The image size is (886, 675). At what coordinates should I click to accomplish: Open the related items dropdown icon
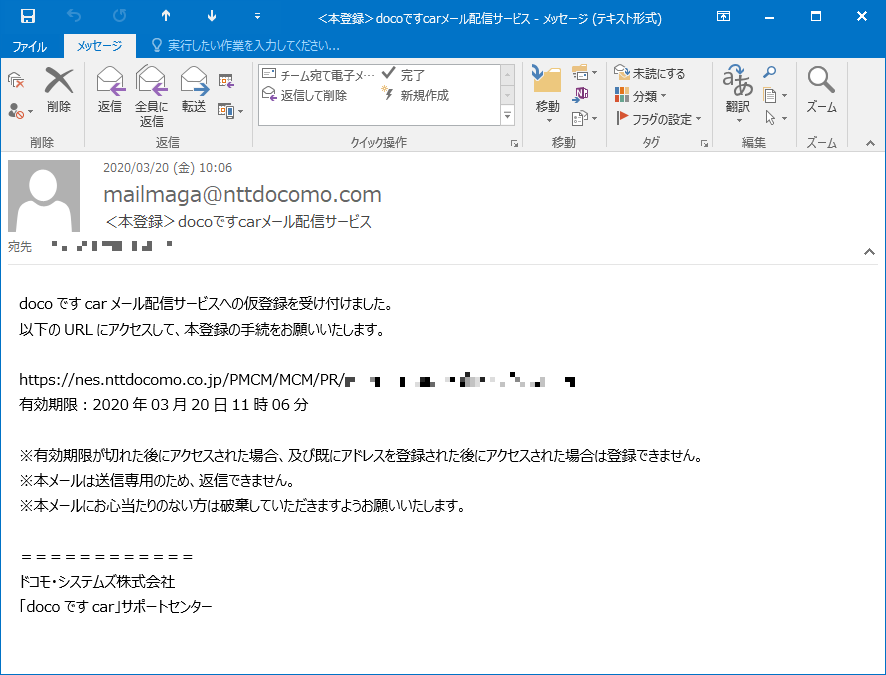click(775, 95)
